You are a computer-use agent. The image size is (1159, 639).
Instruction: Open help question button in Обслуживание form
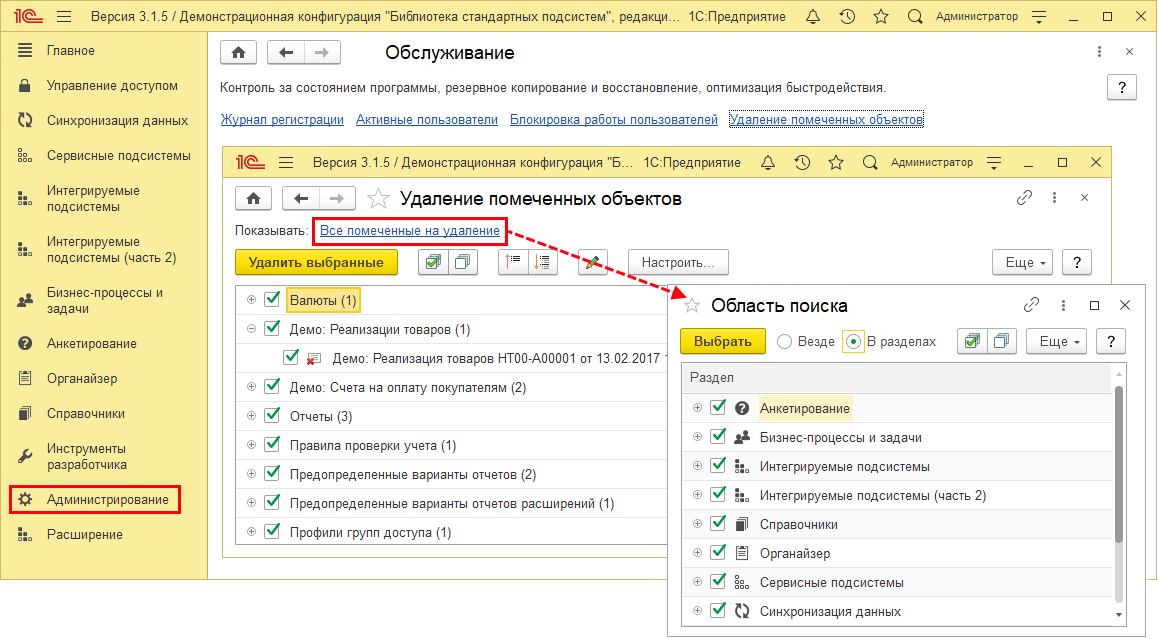[1121, 87]
